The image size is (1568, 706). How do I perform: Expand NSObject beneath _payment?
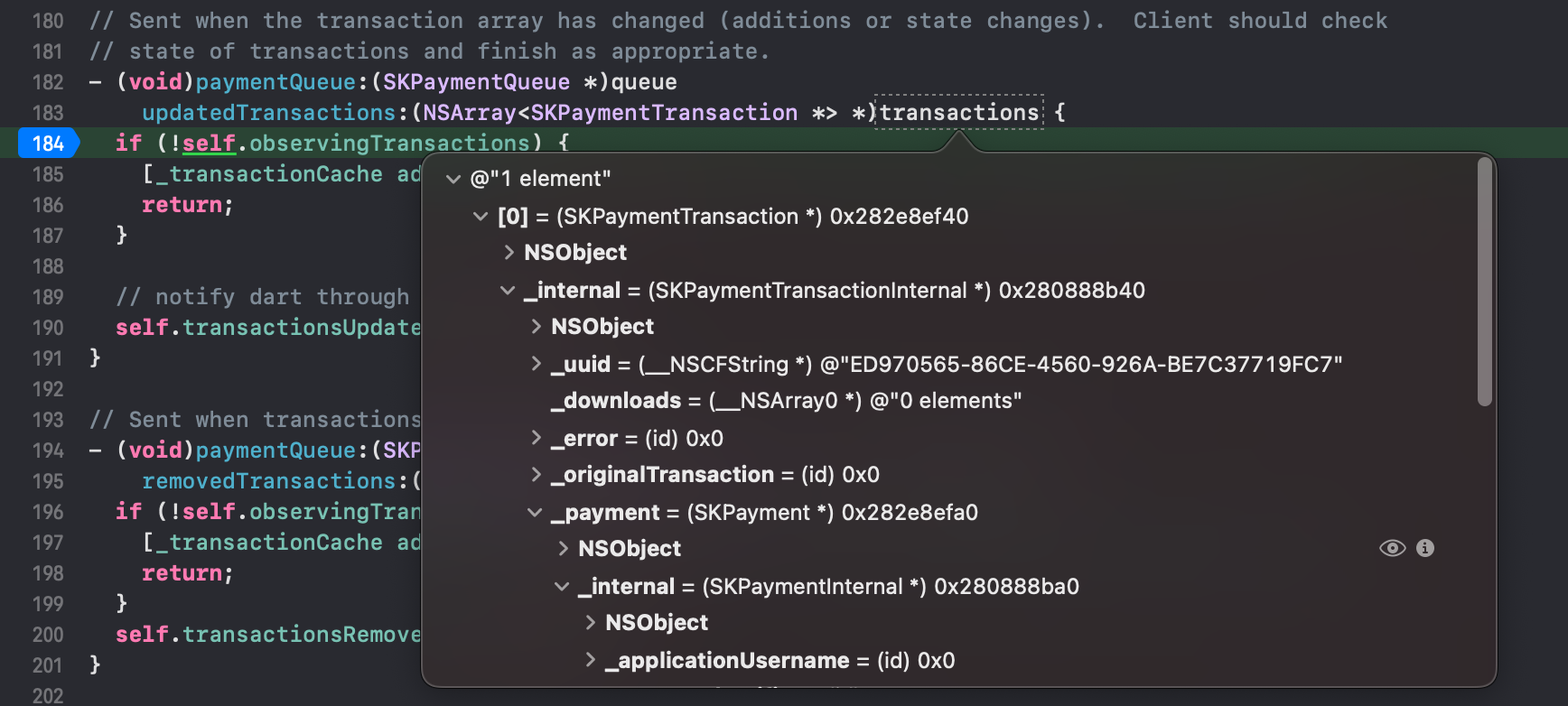[565, 548]
